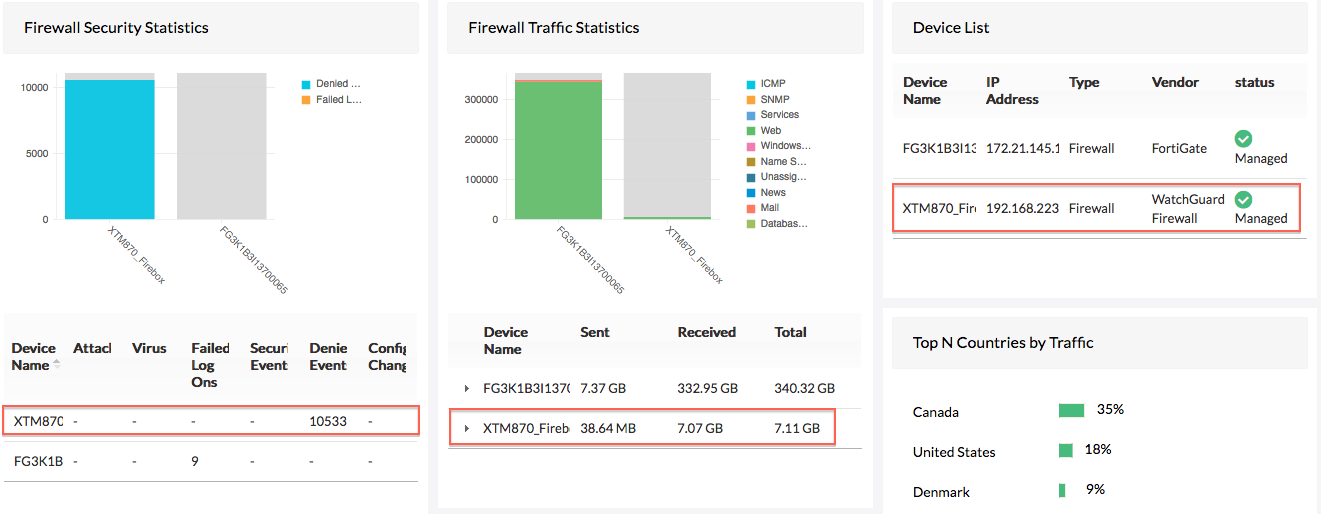
Task: Click the green Managed status icon for FG3K1B3I13
Action: 1243,139
